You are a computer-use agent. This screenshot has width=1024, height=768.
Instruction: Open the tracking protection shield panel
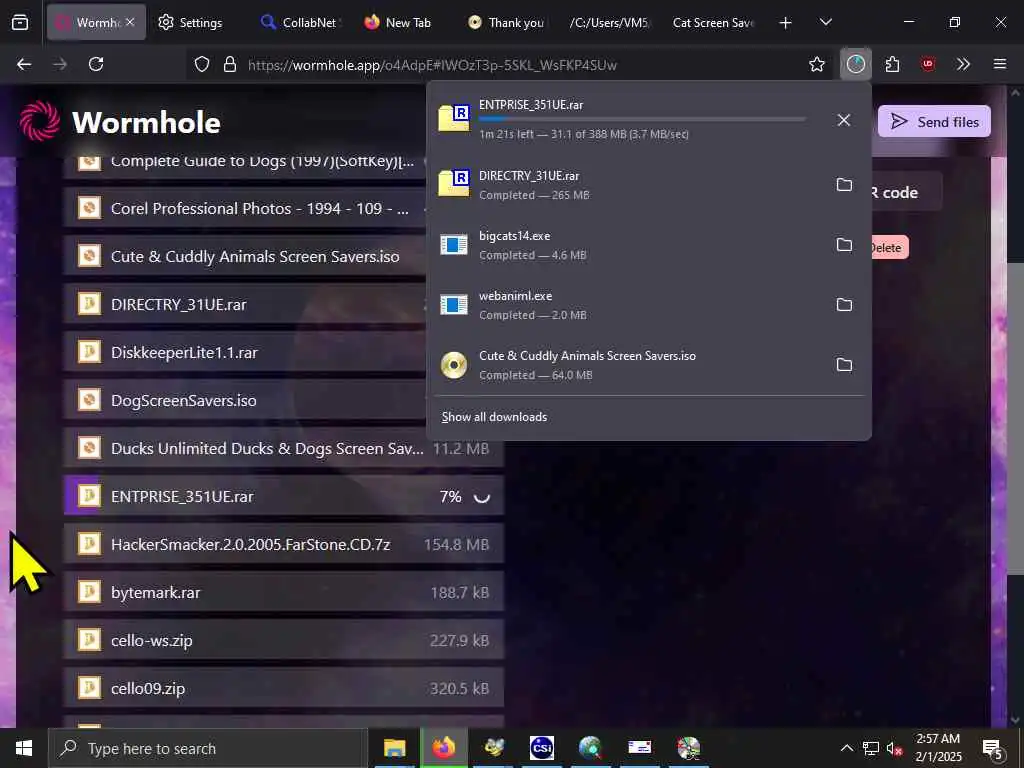click(202, 64)
